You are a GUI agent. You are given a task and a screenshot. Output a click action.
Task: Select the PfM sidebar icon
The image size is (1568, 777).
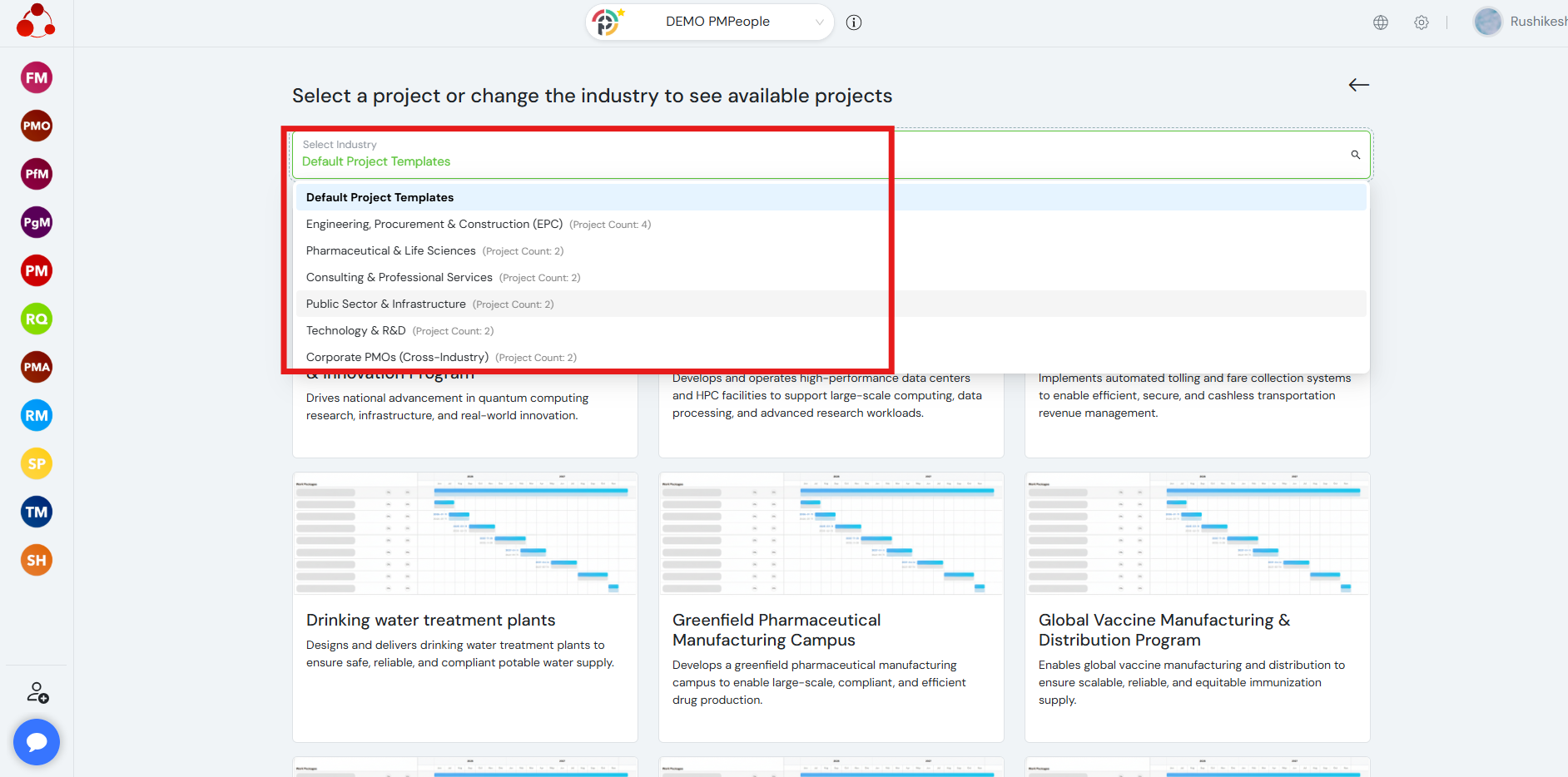[37, 175]
